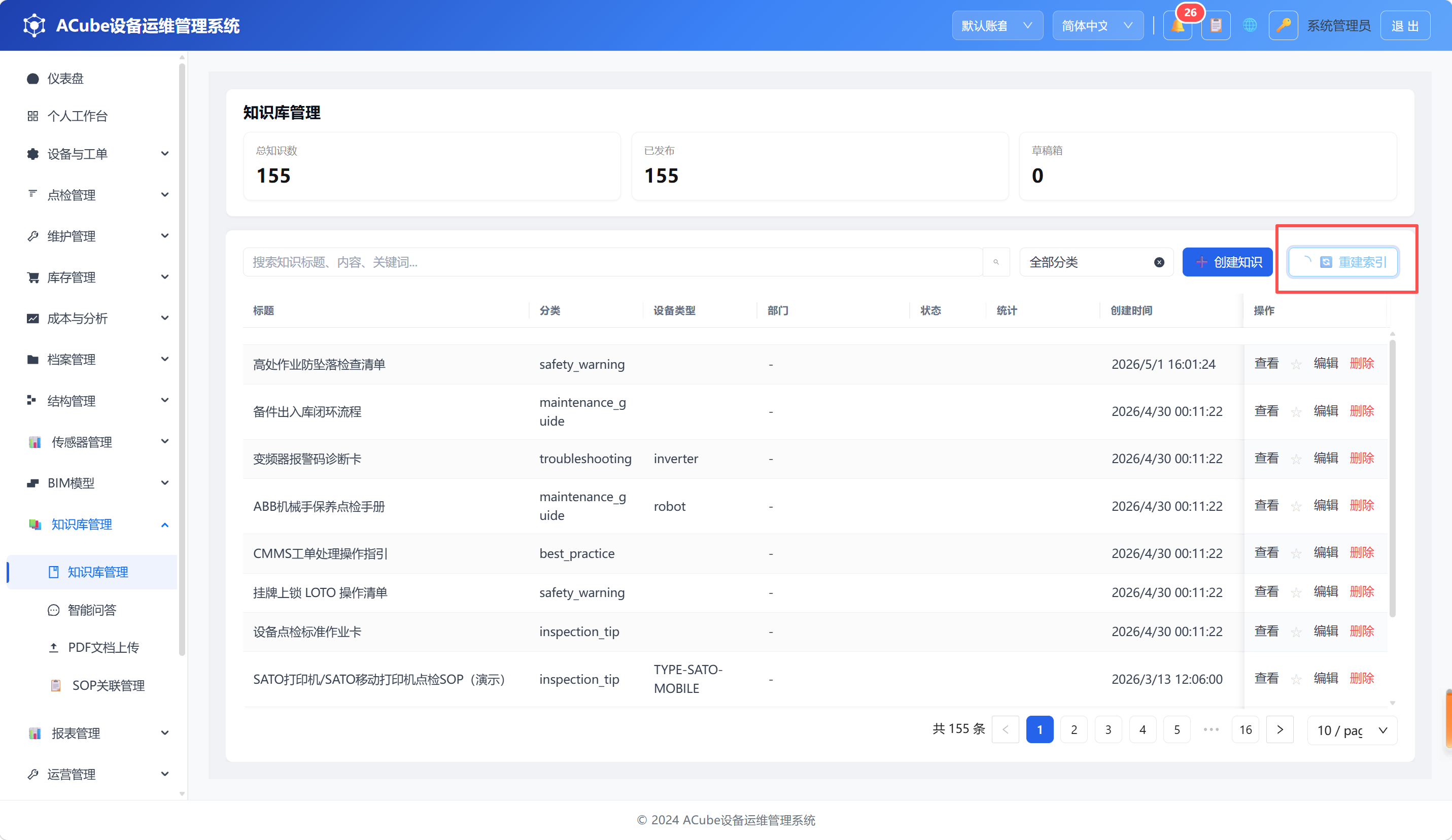Click the knowledge search input field
The height and width of the screenshot is (840, 1452).
(612, 262)
